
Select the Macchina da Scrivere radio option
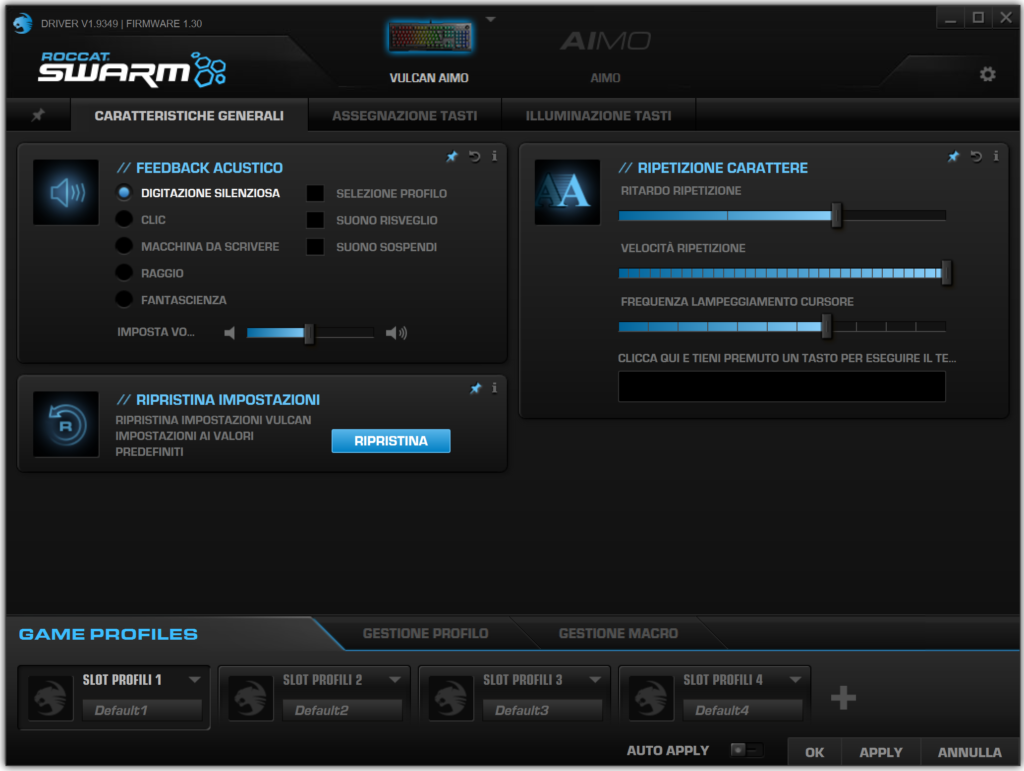coord(124,246)
